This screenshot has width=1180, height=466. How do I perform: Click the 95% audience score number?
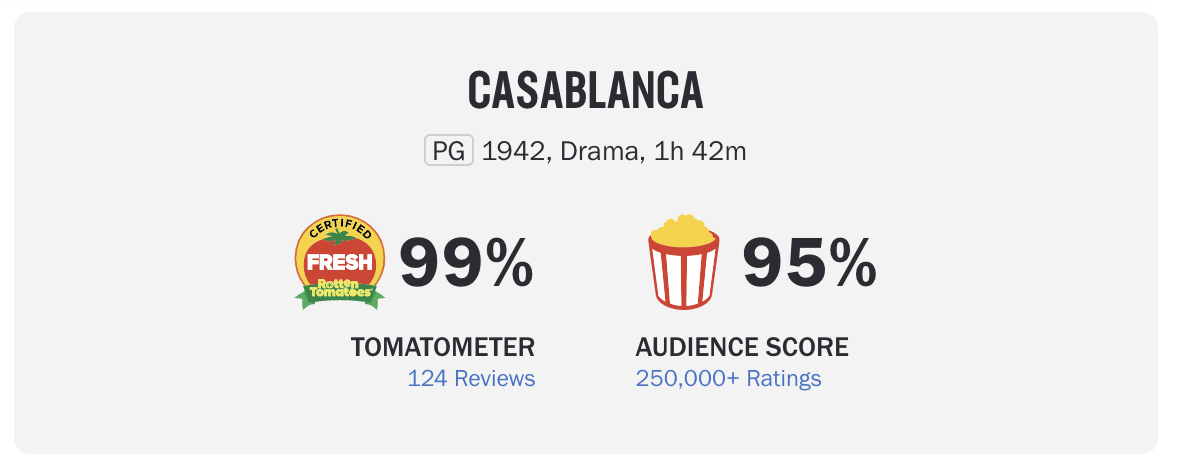pyautogui.click(x=810, y=263)
